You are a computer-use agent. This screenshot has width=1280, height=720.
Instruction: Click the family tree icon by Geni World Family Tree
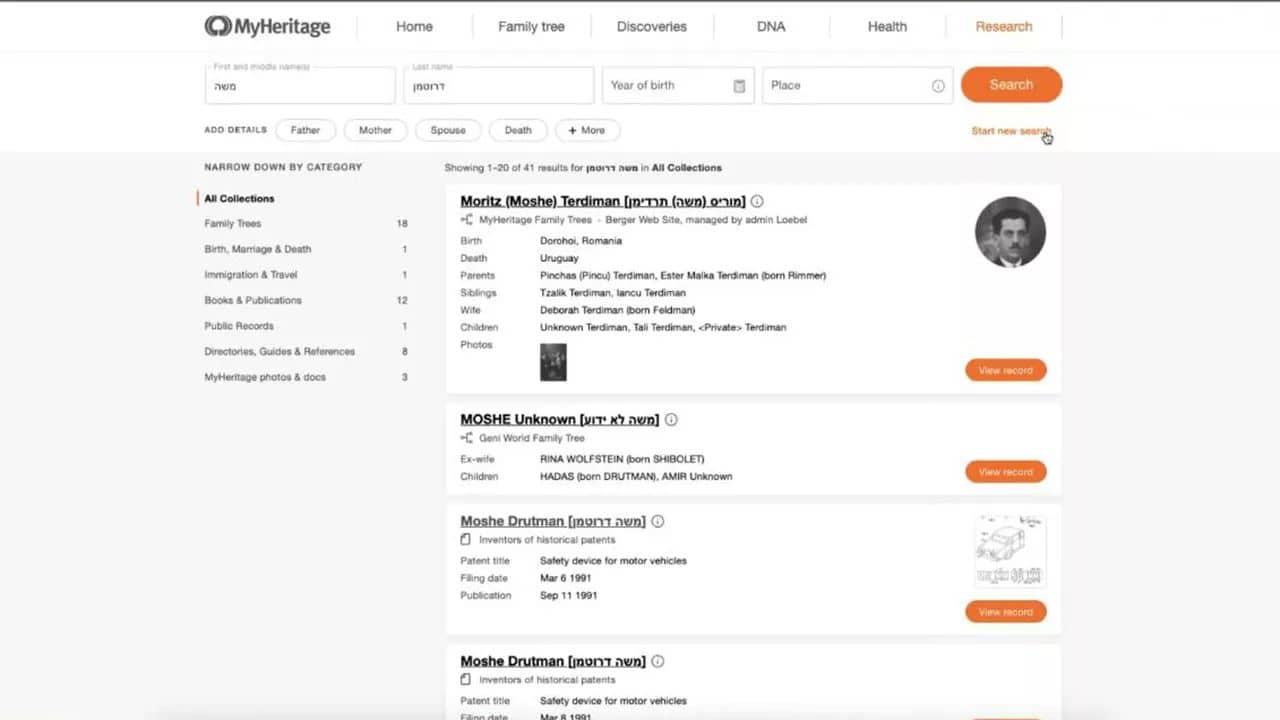click(467, 438)
